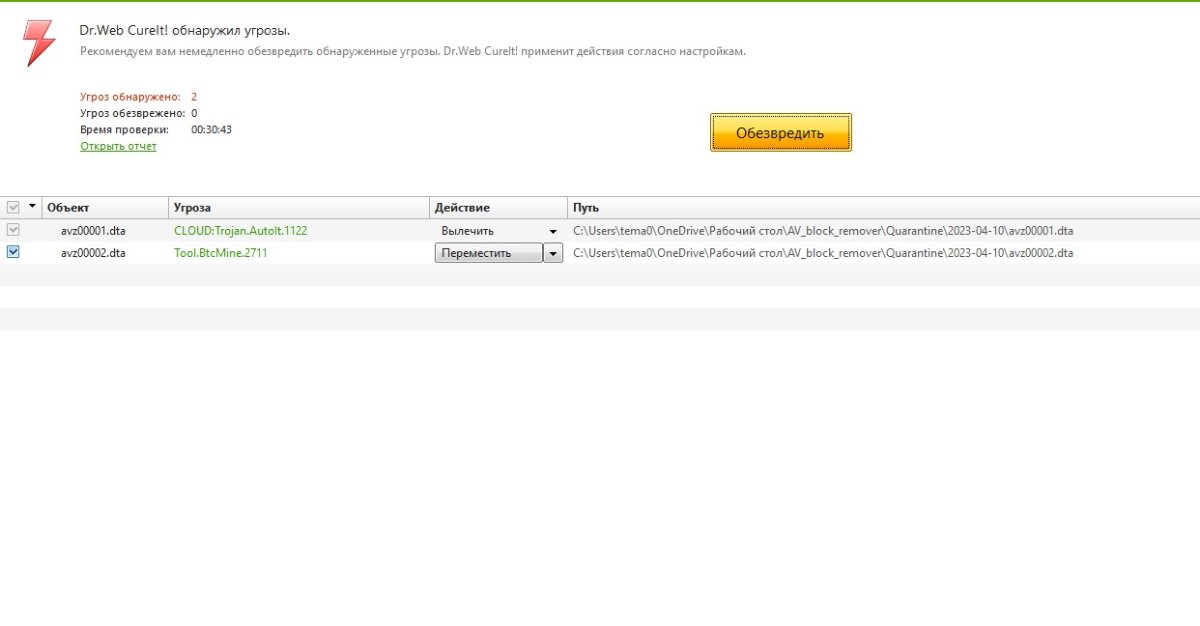Sort by the Угроза column header

(299, 207)
